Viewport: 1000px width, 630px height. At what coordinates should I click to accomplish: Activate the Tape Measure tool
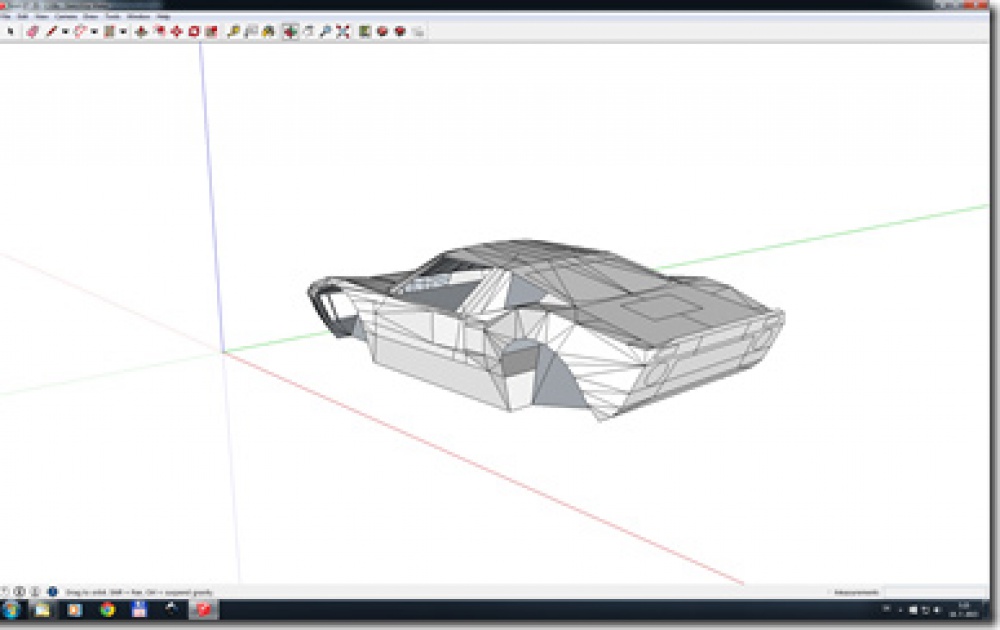click(x=234, y=31)
